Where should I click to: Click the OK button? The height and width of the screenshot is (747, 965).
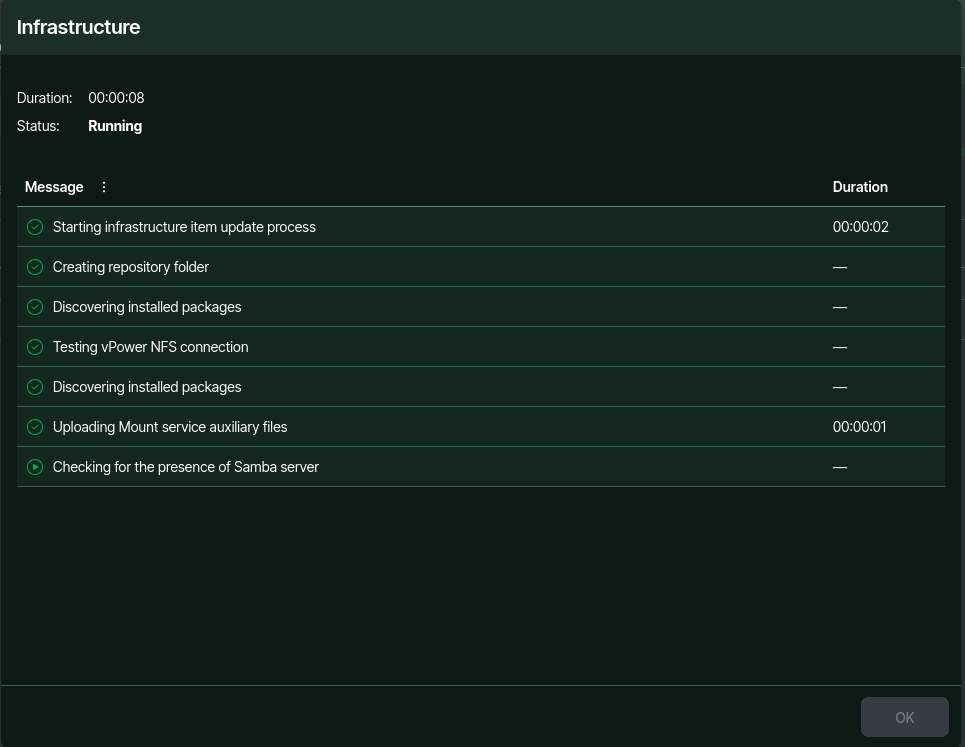pos(904,717)
